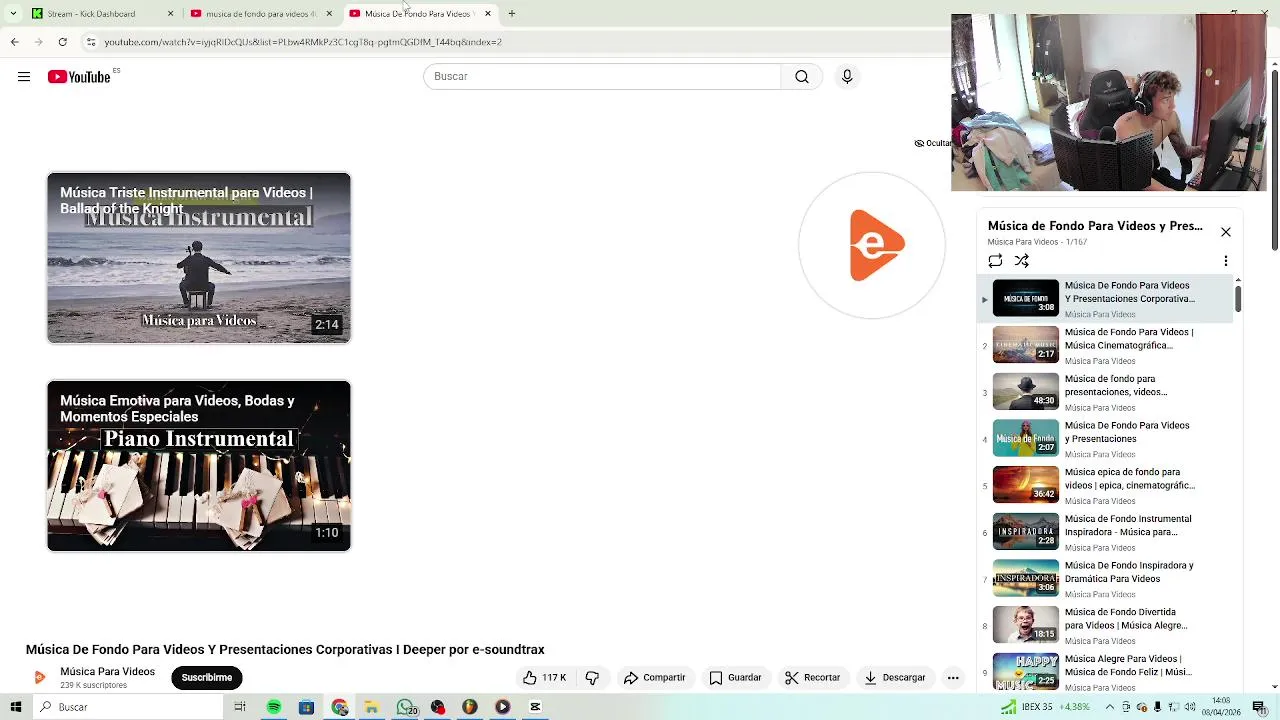Switch to Stream - Kick Dashboard tab
This screenshot has height=720, width=1280.
pos(101,14)
